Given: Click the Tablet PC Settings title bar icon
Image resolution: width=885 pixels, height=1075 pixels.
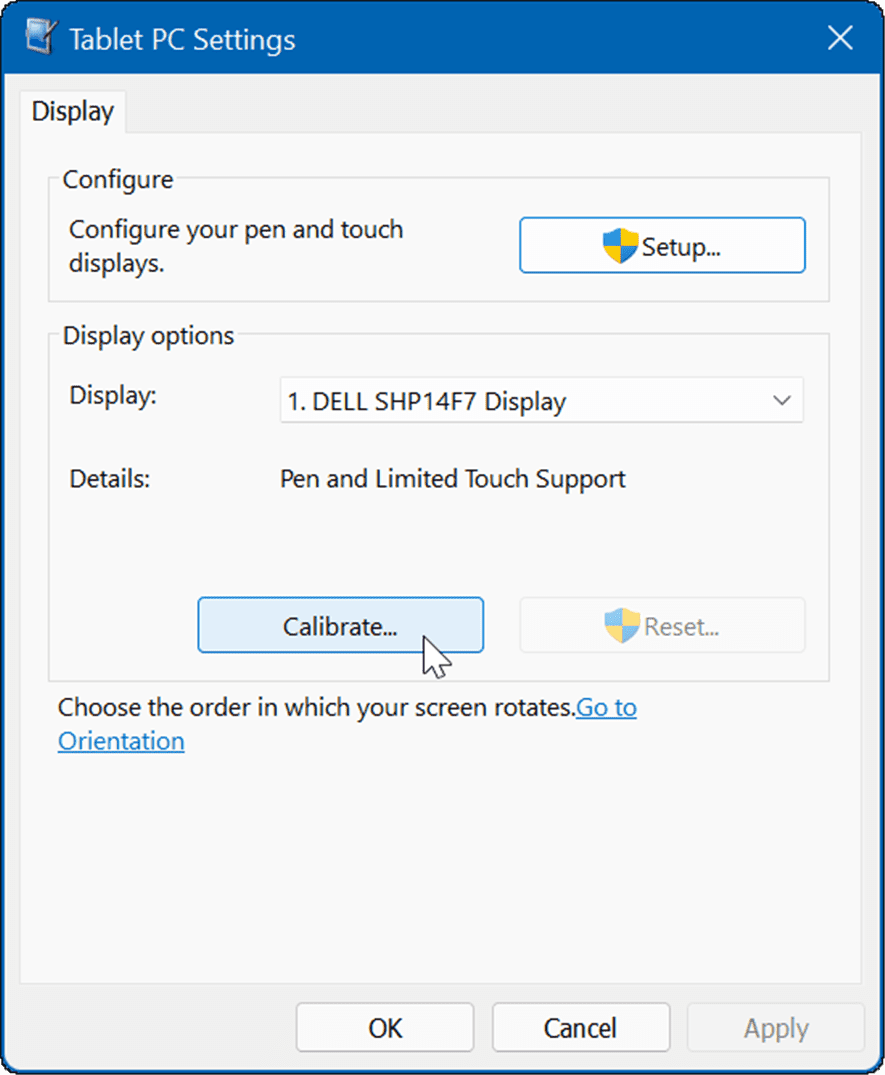Looking at the screenshot, I should pos(40,36).
